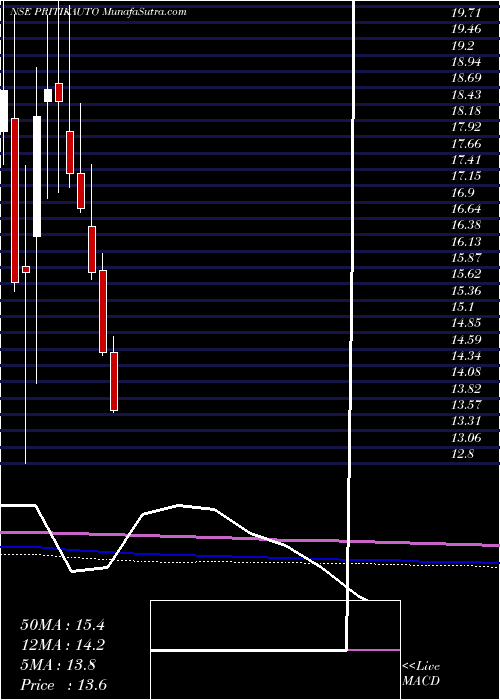Click the 13.82 price axis label
Viewport: 500px width, 700px height.
click(x=466, y=389)
